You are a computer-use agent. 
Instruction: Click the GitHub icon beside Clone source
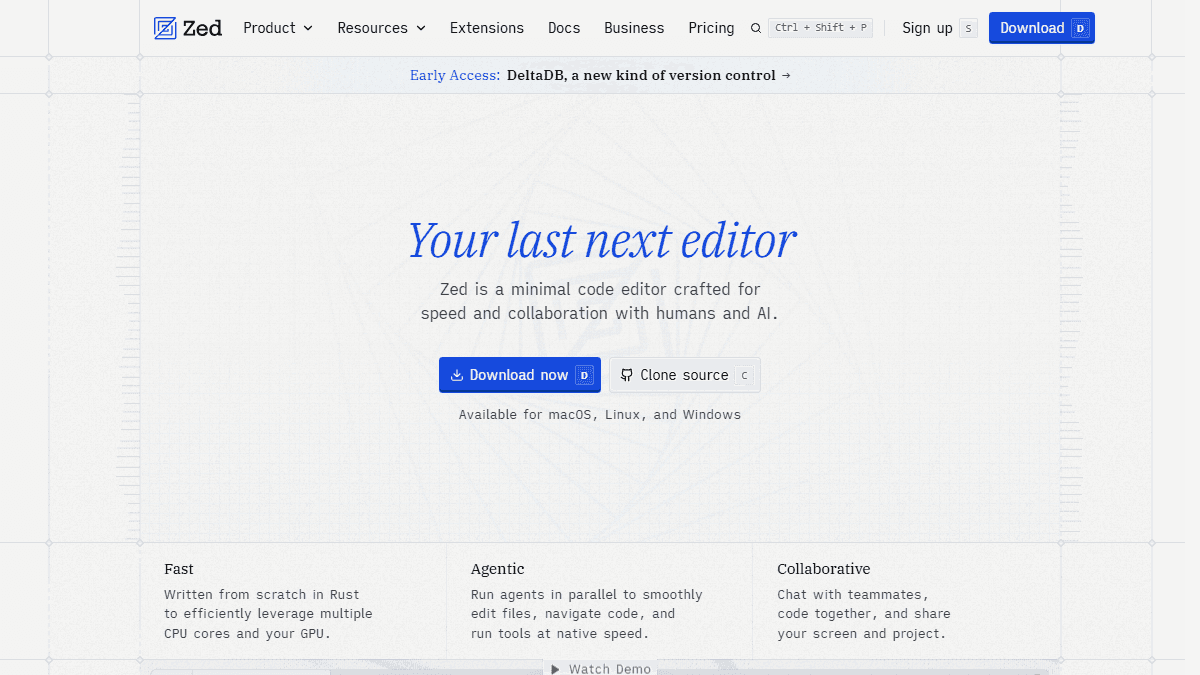point(627,375)
